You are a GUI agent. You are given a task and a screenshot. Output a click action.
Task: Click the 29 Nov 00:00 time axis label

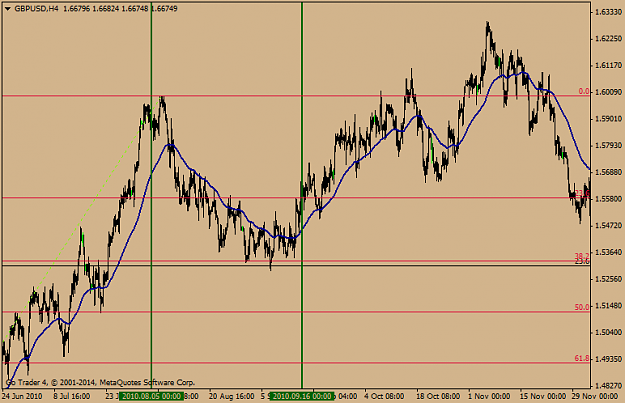click(x=595, y=396)
